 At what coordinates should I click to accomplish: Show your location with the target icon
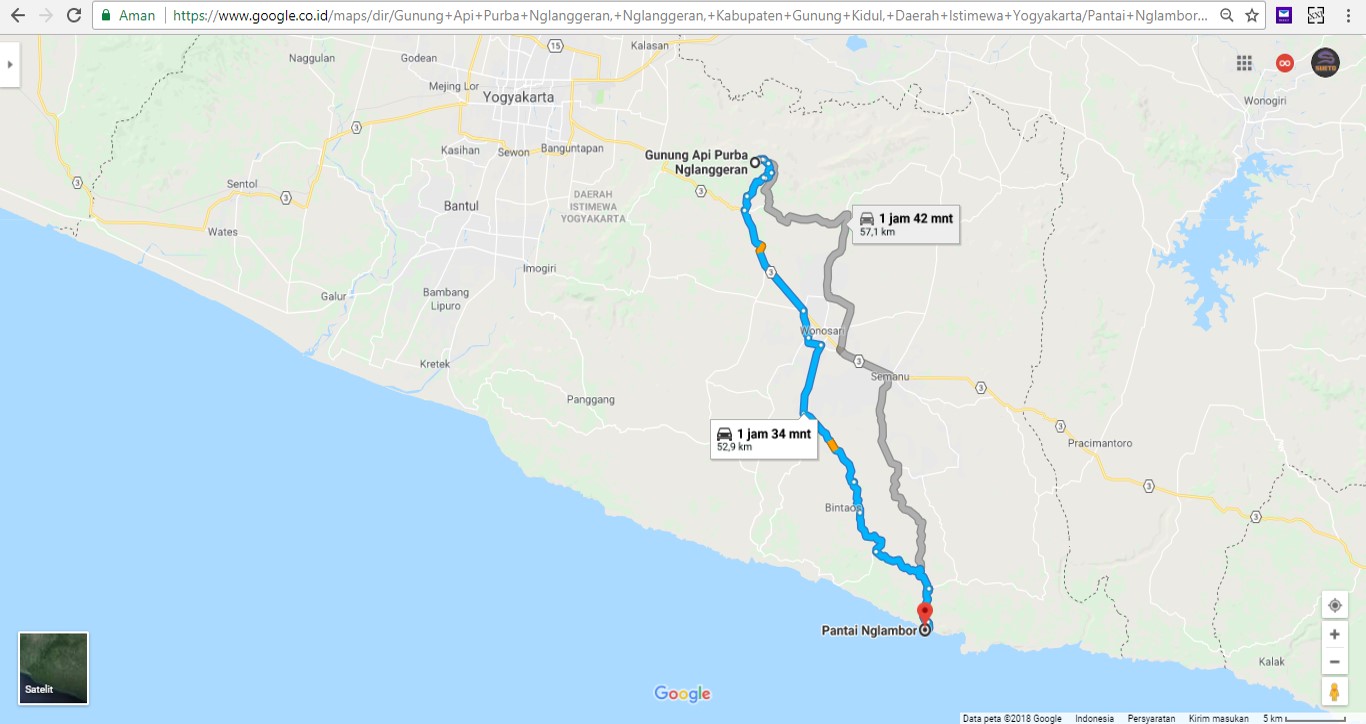(1334, 605)
